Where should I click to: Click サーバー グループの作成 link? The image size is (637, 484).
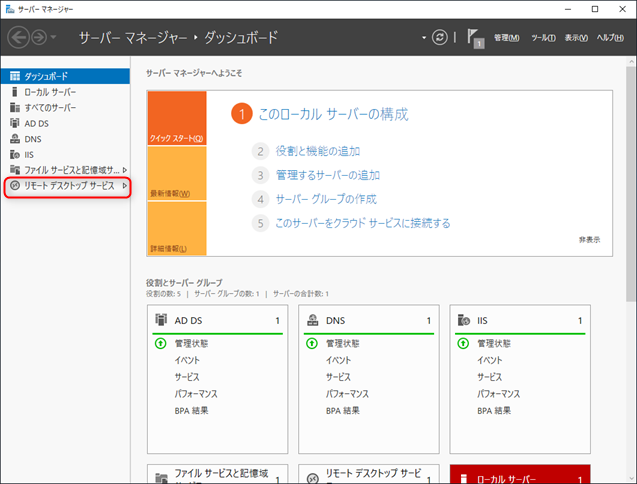point(326,199)
